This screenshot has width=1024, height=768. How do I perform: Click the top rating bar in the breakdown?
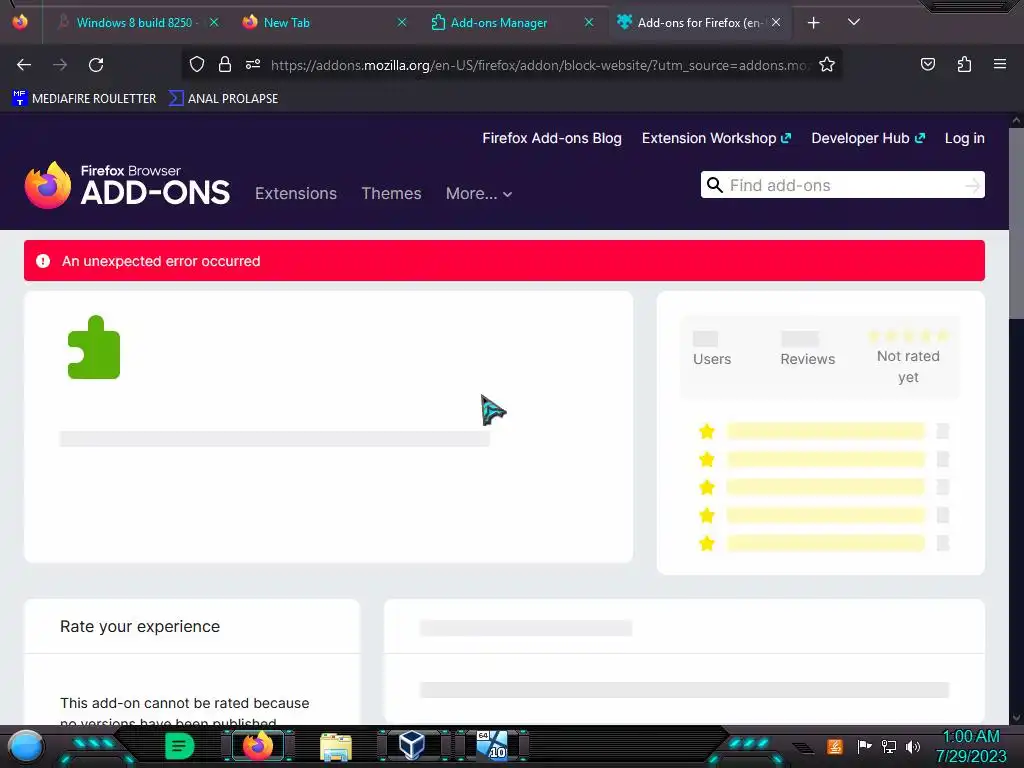click(x=825, y=431)
